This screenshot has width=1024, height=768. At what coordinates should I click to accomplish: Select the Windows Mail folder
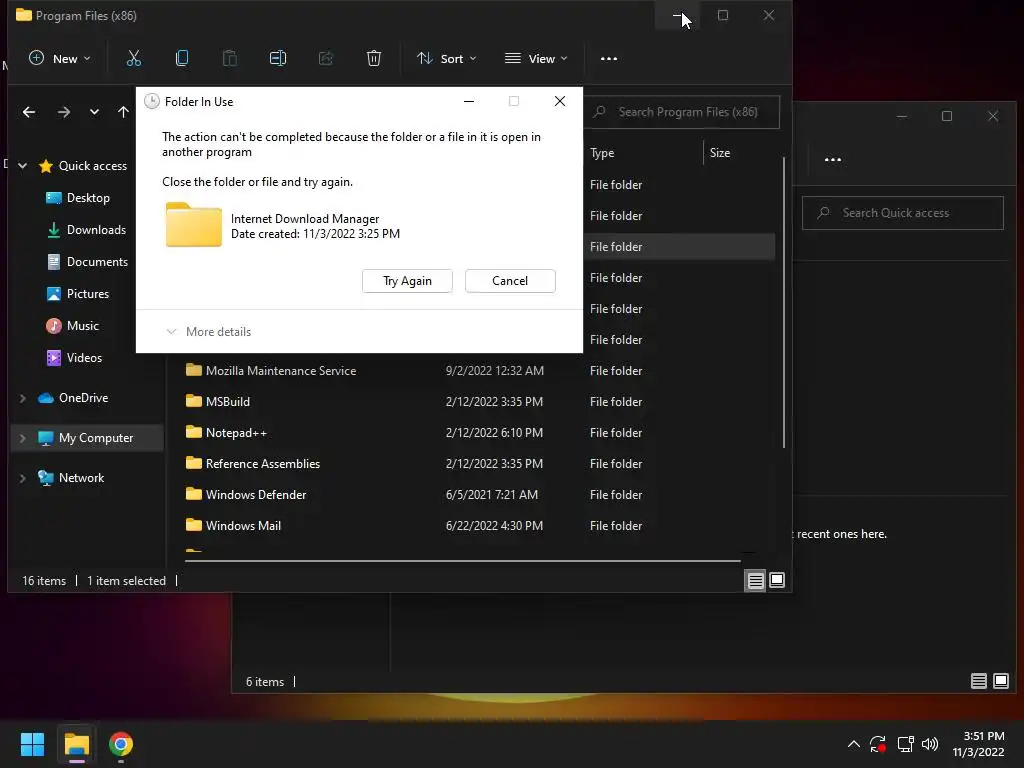[243, 526]
